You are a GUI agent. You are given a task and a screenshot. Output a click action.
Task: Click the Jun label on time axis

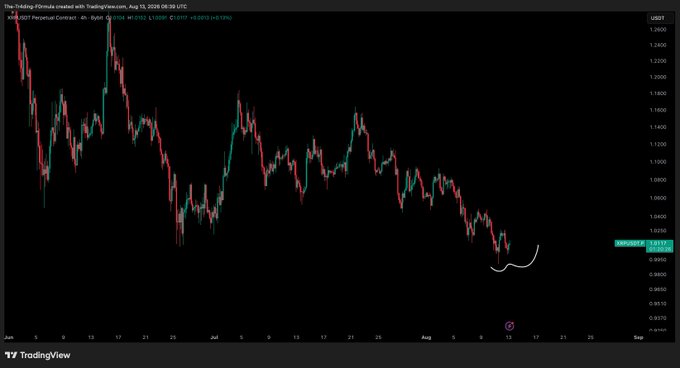tap(9, 337)
